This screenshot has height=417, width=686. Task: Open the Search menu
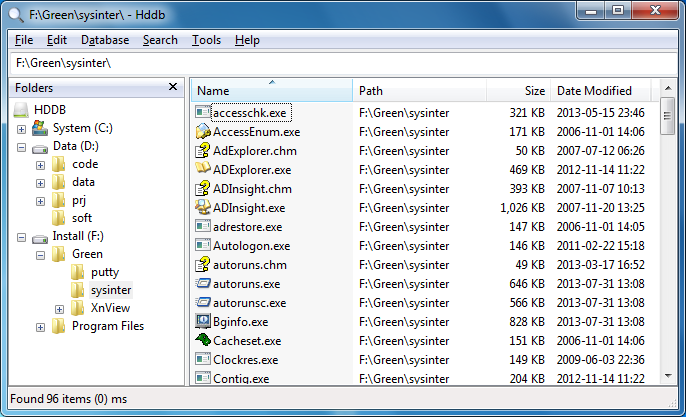pos(160,40)
